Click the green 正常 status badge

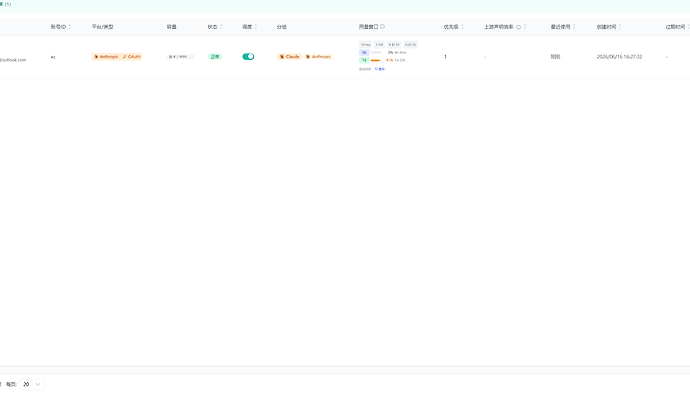[x=215, y=56]
